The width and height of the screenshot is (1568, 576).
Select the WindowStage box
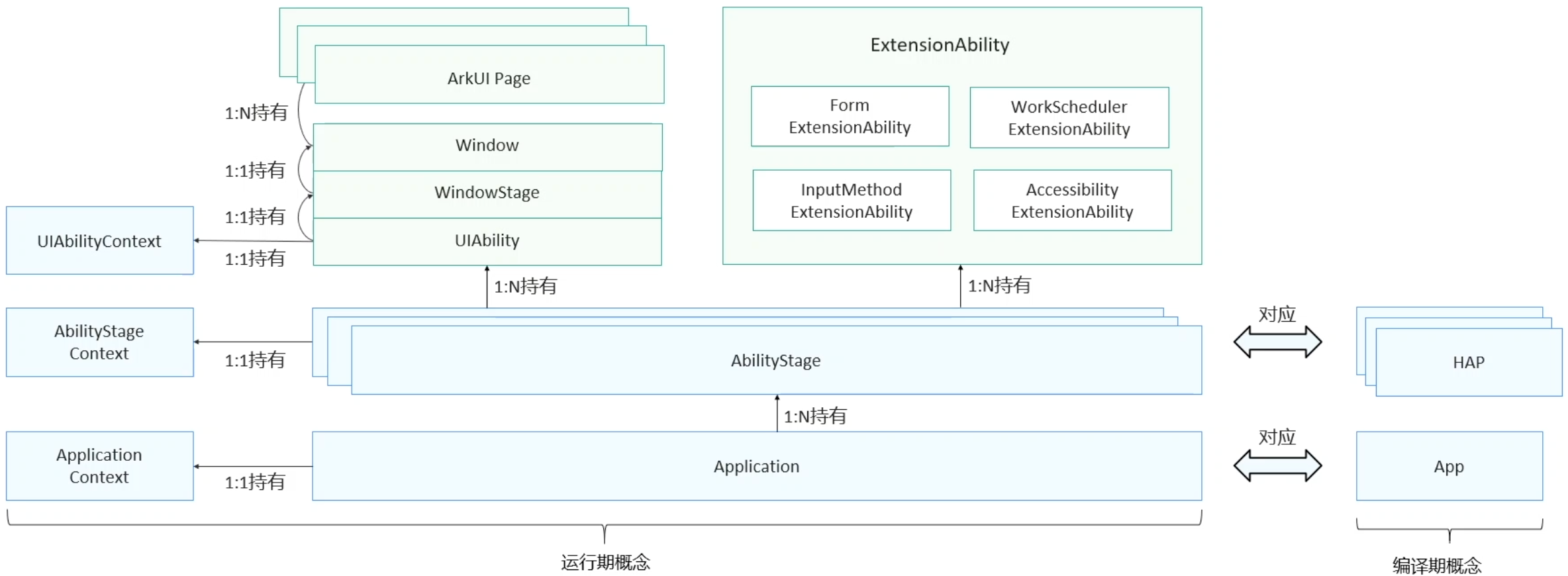[x=487, y=194]
